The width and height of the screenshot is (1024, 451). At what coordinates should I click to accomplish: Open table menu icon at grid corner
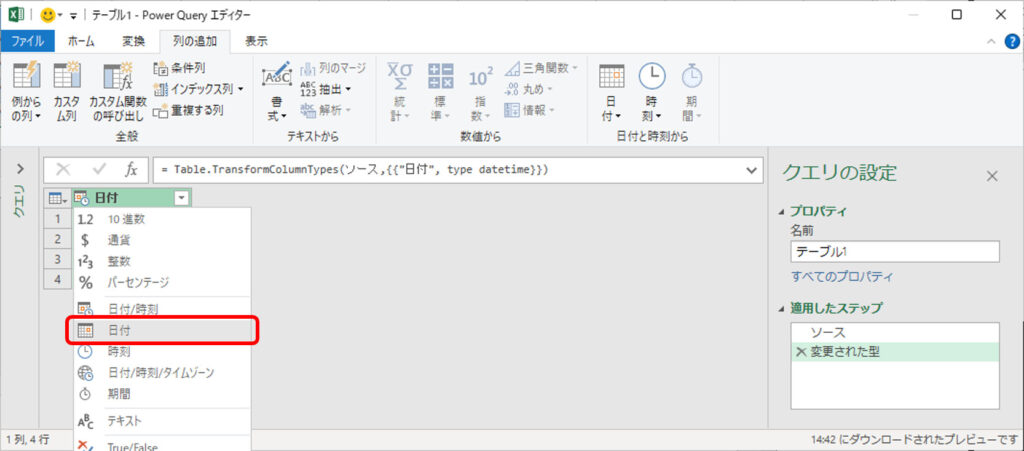pos(59,198)
